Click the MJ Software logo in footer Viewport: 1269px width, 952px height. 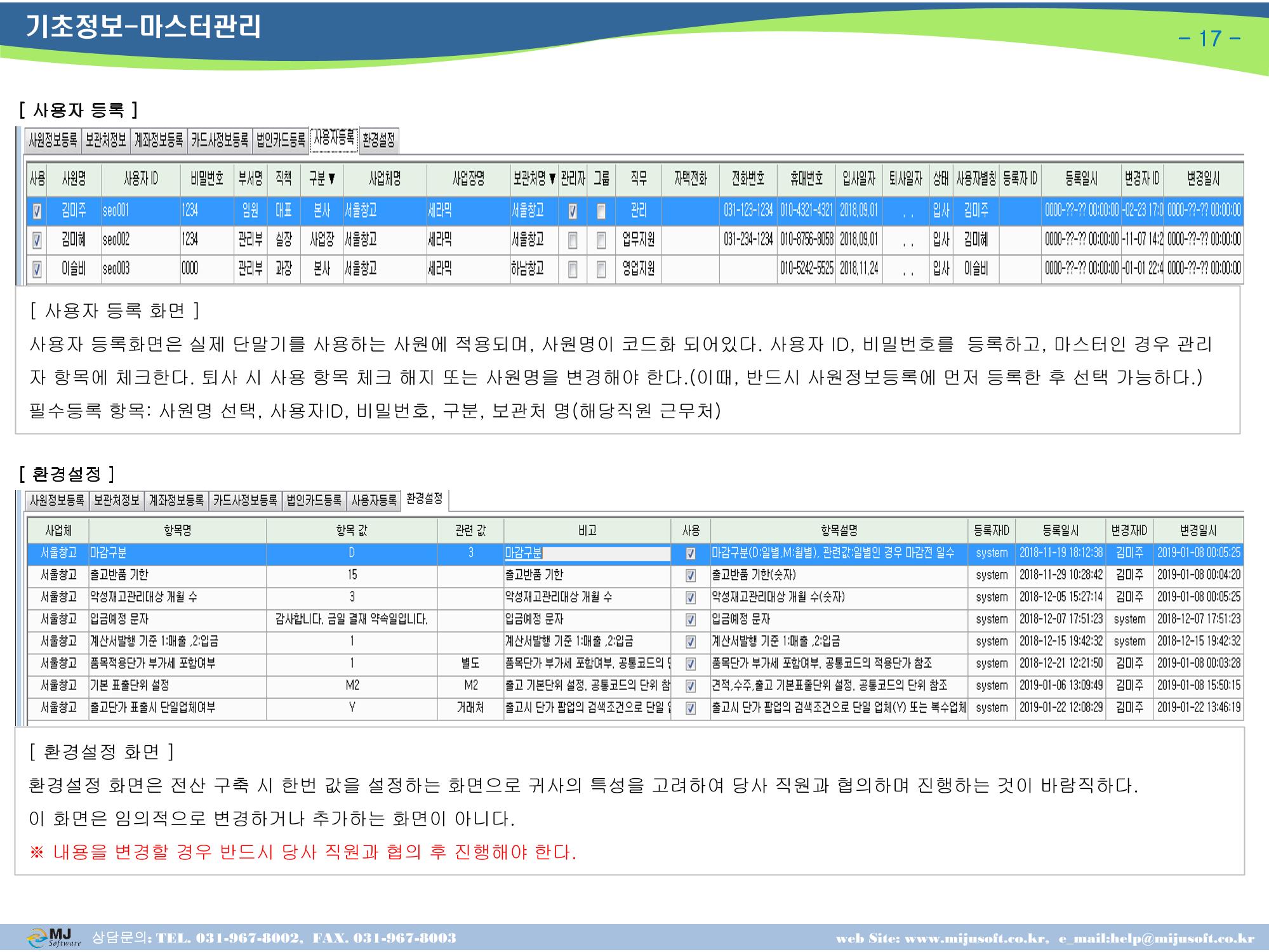click(55, 937)
